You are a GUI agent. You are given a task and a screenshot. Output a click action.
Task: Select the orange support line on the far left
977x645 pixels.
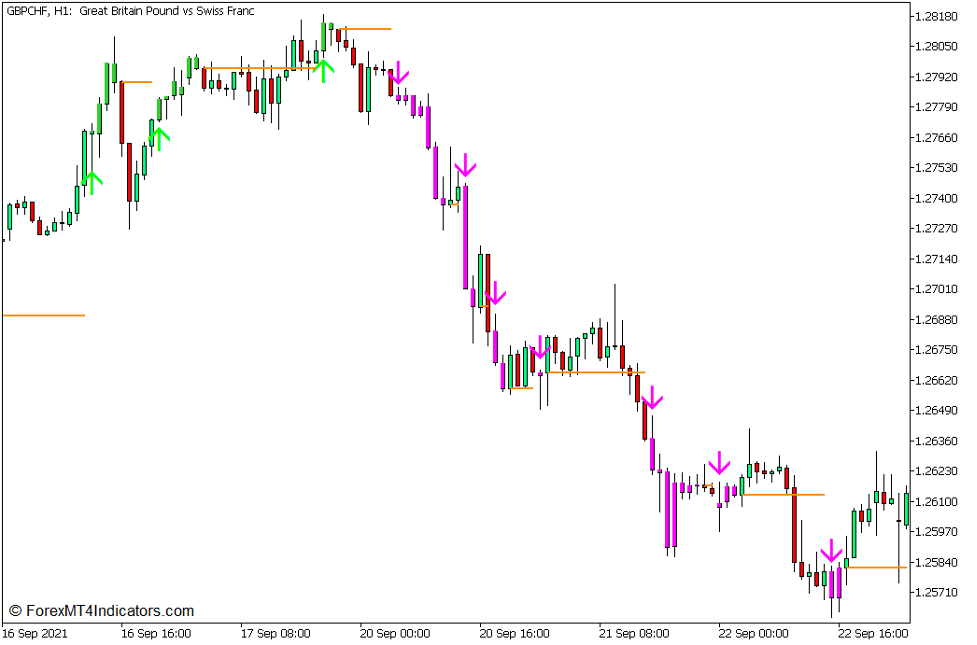pyautogui.click(x=42, y=313)
